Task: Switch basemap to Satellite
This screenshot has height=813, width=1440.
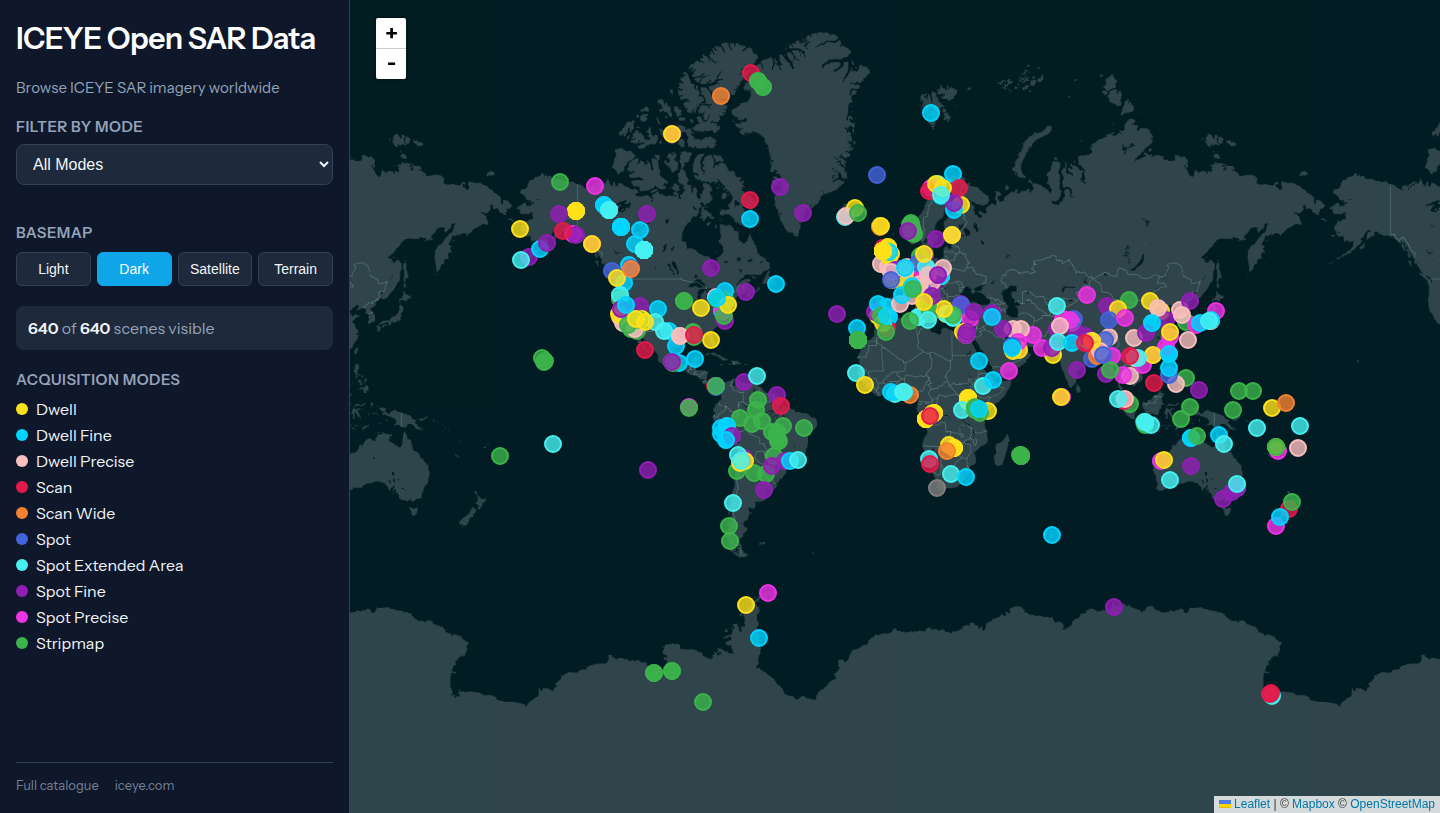Action: coord(215,269)
